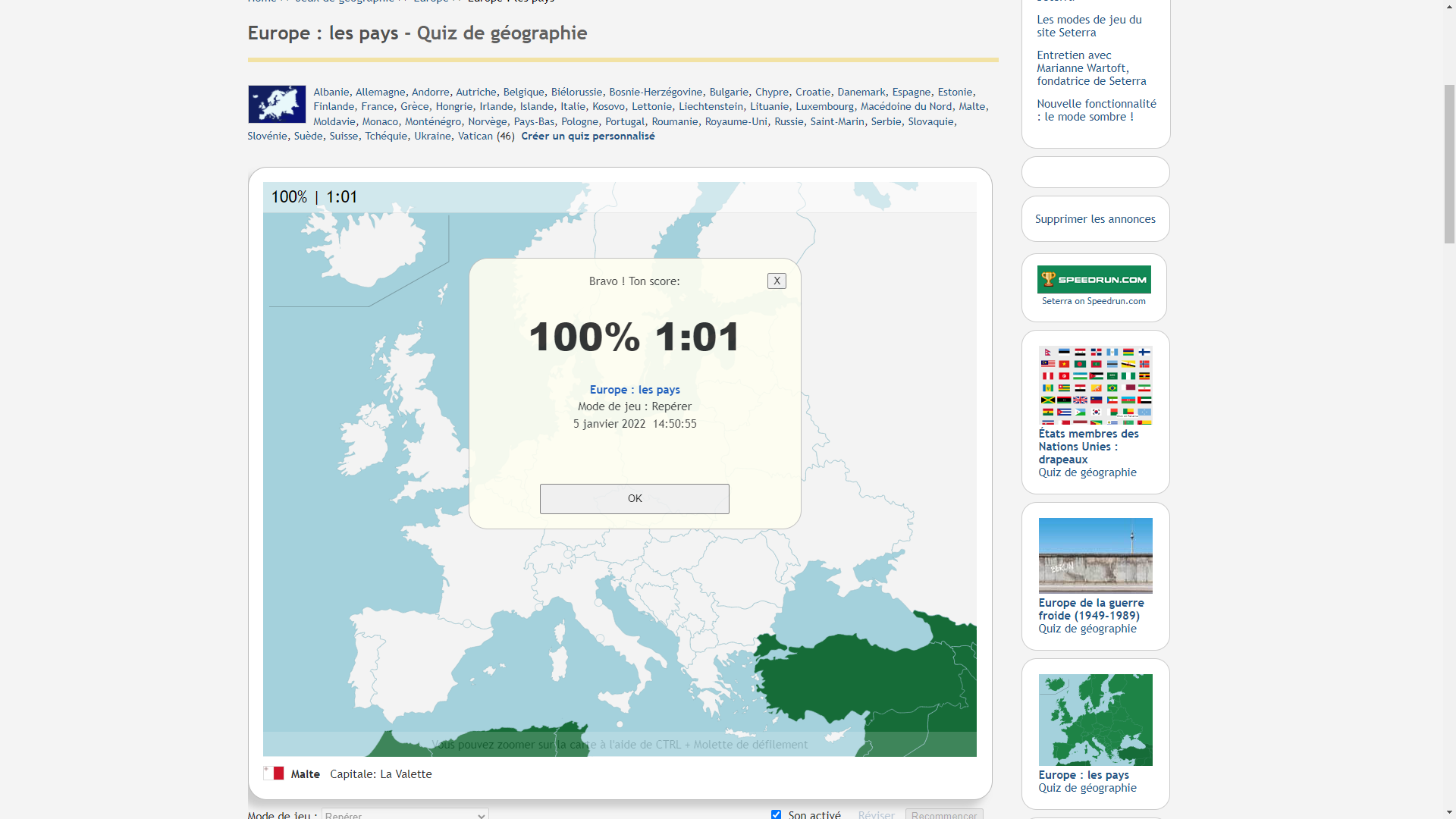Click the Speedrun.com trophy banner
The width and height of the screenshot is (1456, 819).
[x=1094, y=279]
